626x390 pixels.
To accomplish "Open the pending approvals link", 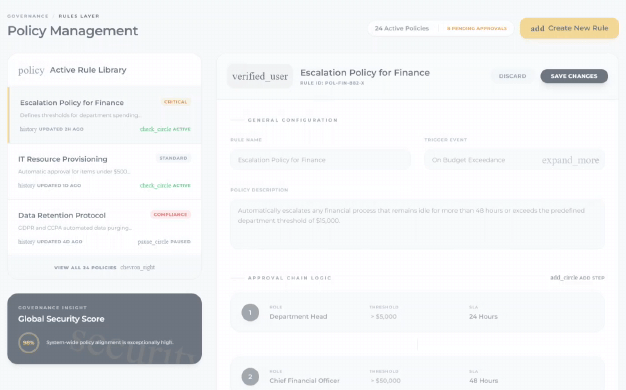I will [x=477, y=28].
